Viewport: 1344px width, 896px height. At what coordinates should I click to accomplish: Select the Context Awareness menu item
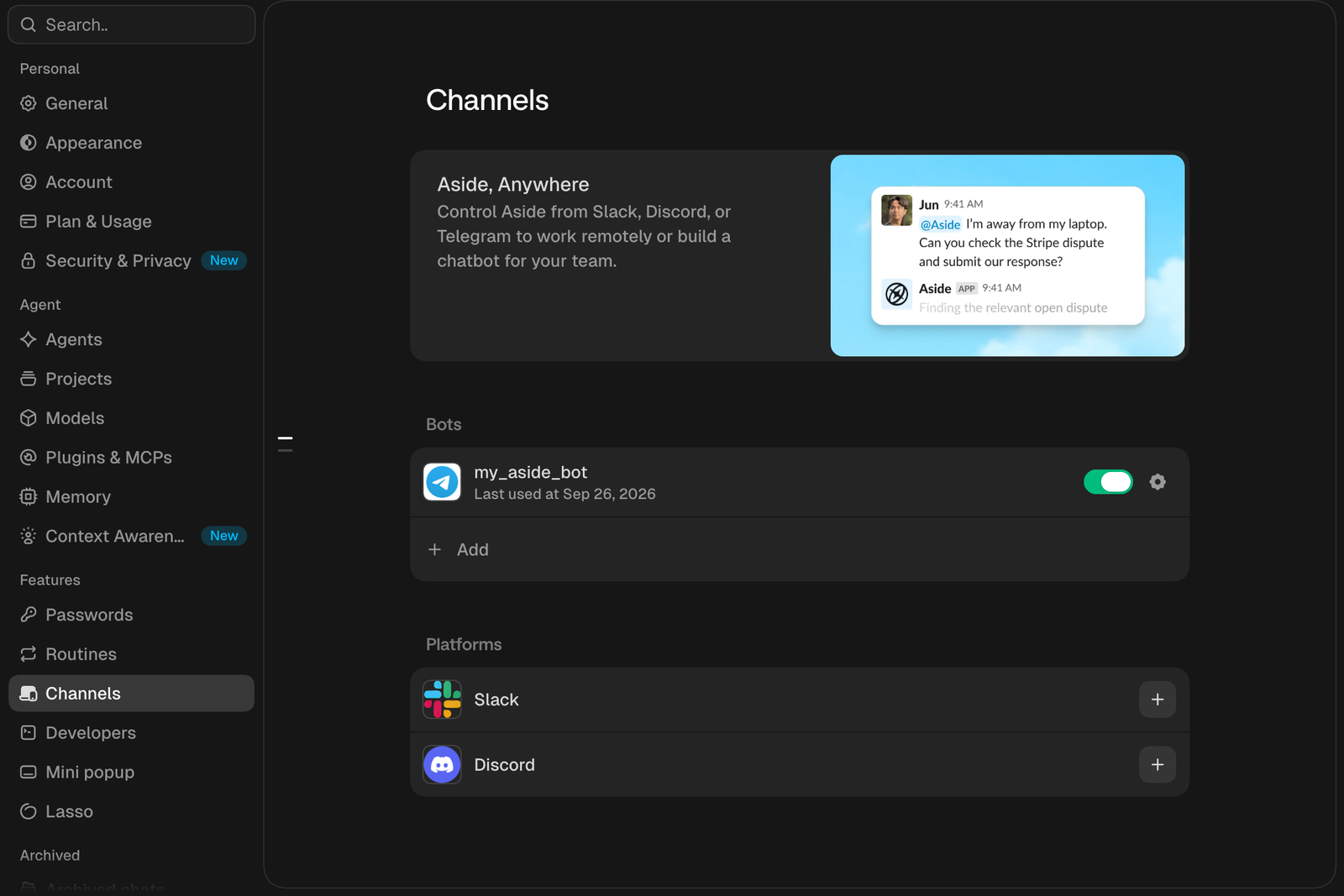coord(131,536)
